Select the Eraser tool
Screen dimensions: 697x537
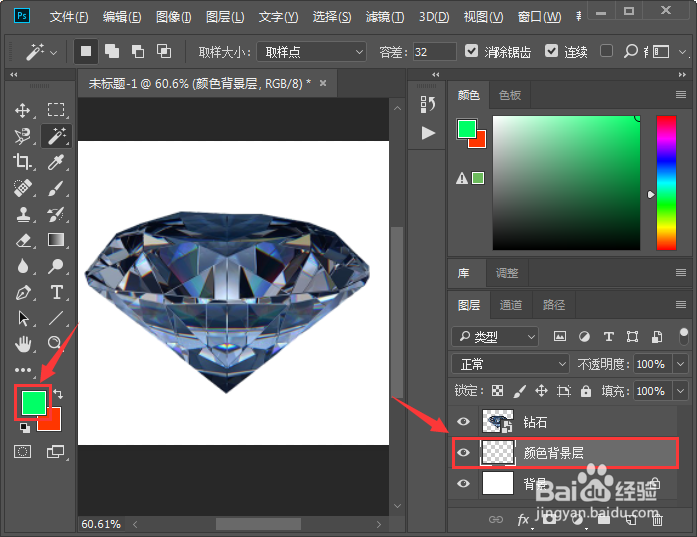tap(23, 240)
